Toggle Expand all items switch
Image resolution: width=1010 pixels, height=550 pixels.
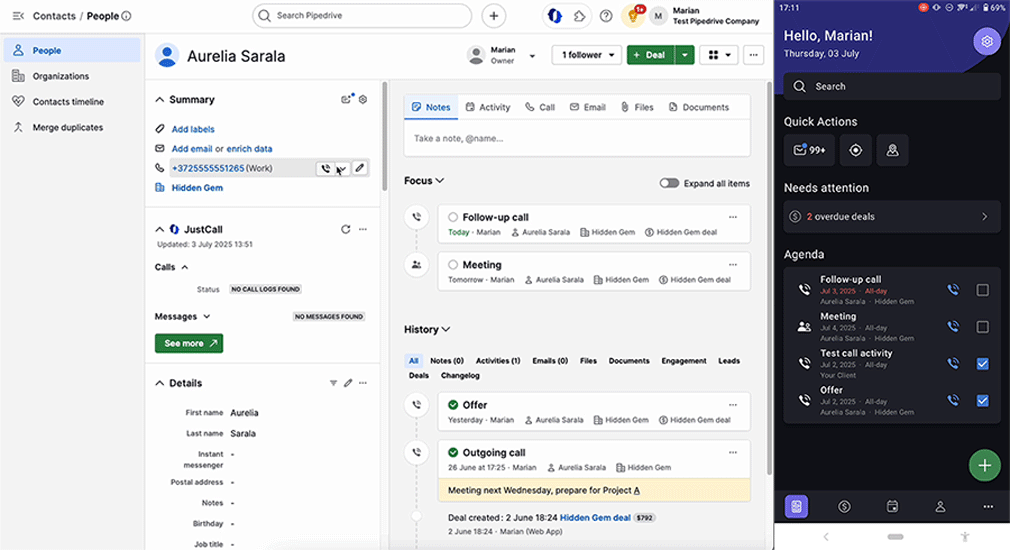[669, 184]
